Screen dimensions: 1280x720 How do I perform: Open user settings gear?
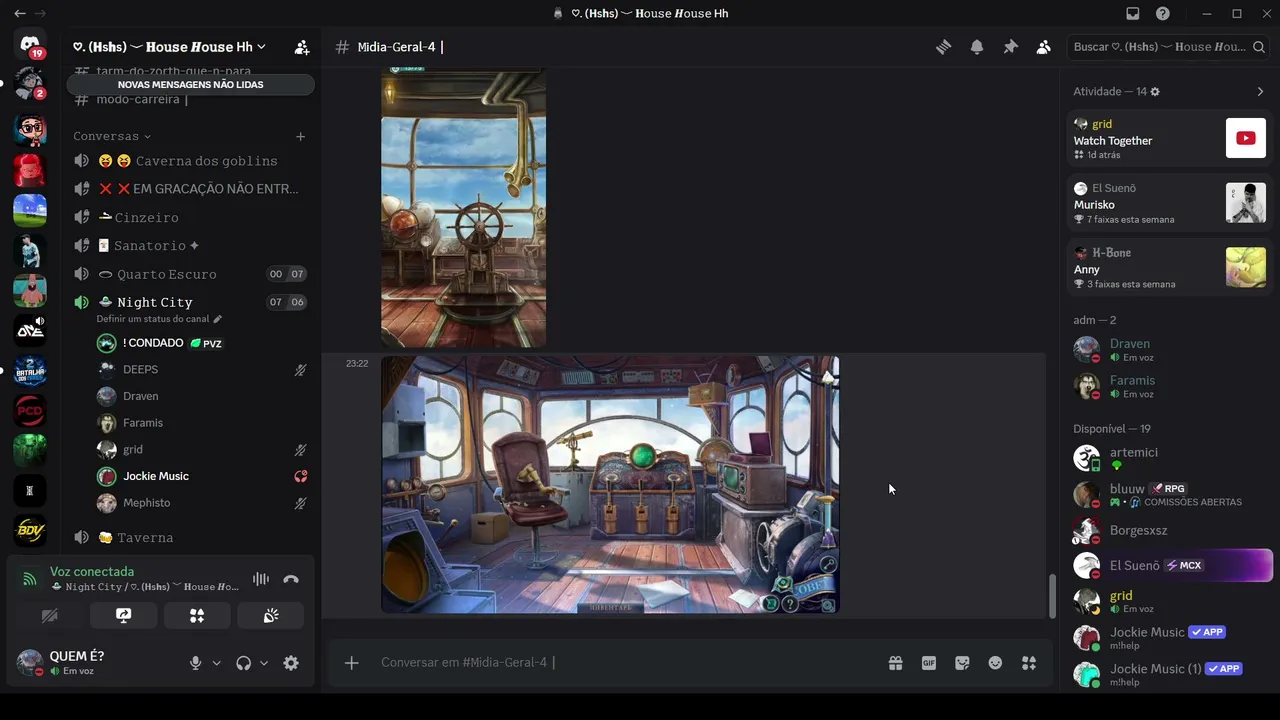click(x=291, y=663)
